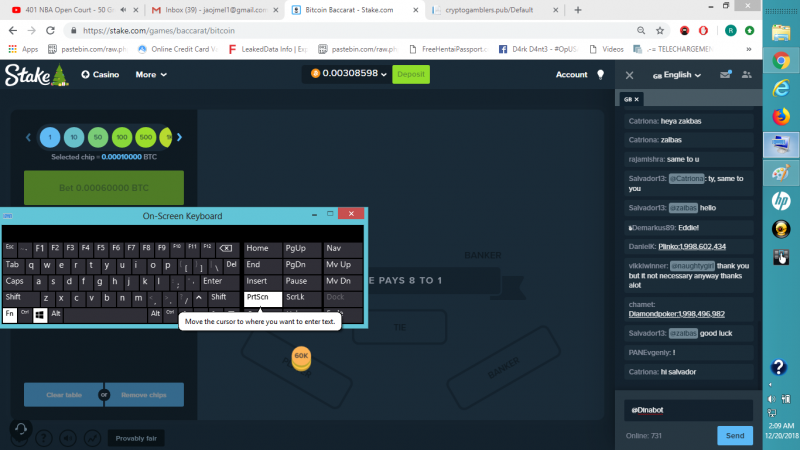
Task: Click PrtScn on the On-Screen Keyboard
Action: (x=263, y=298)
